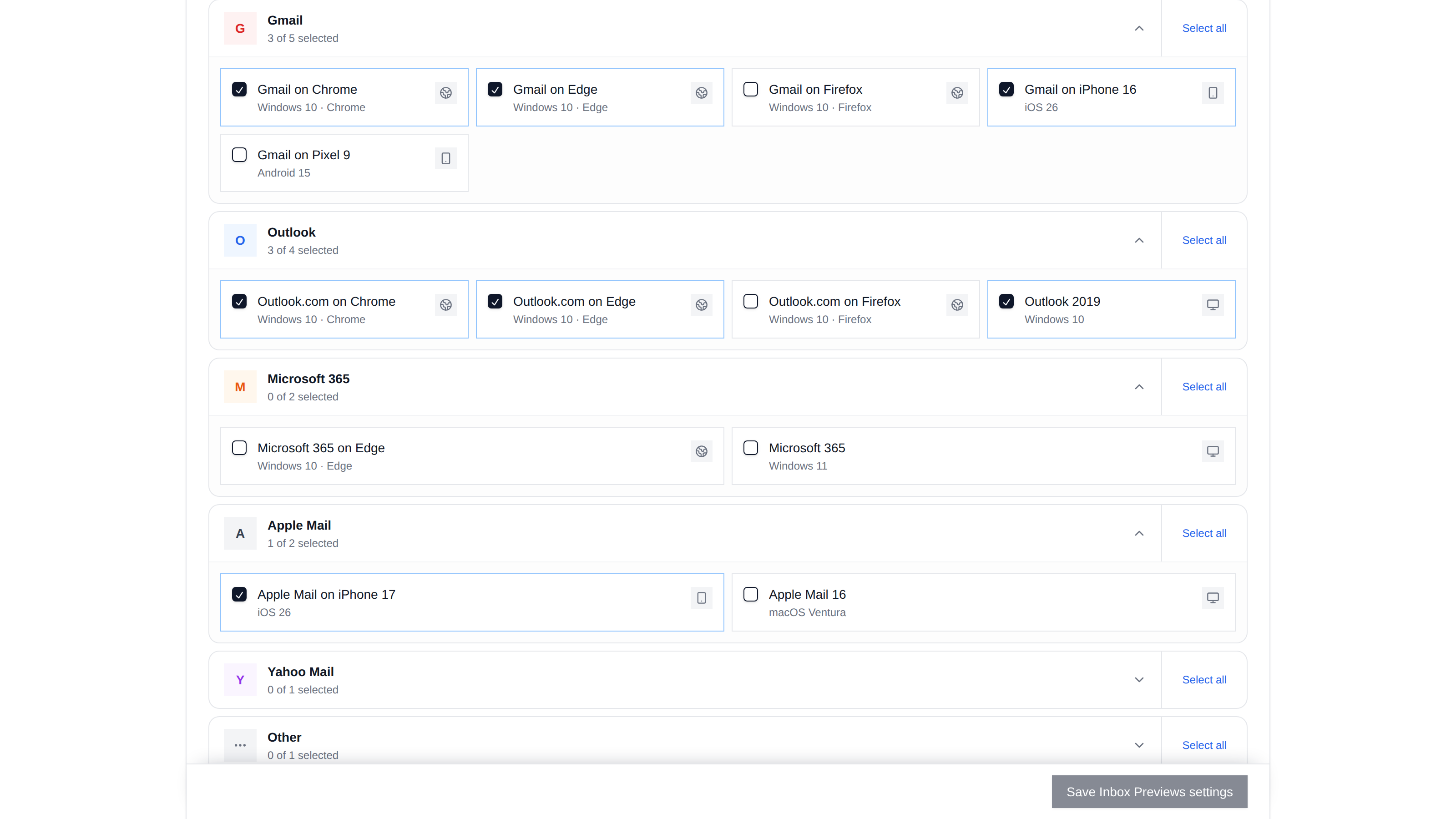Check Apple Mail 16 checkbox
Image resolution: width=1456 pixels, height=819 pixels.
coord(751,594)
